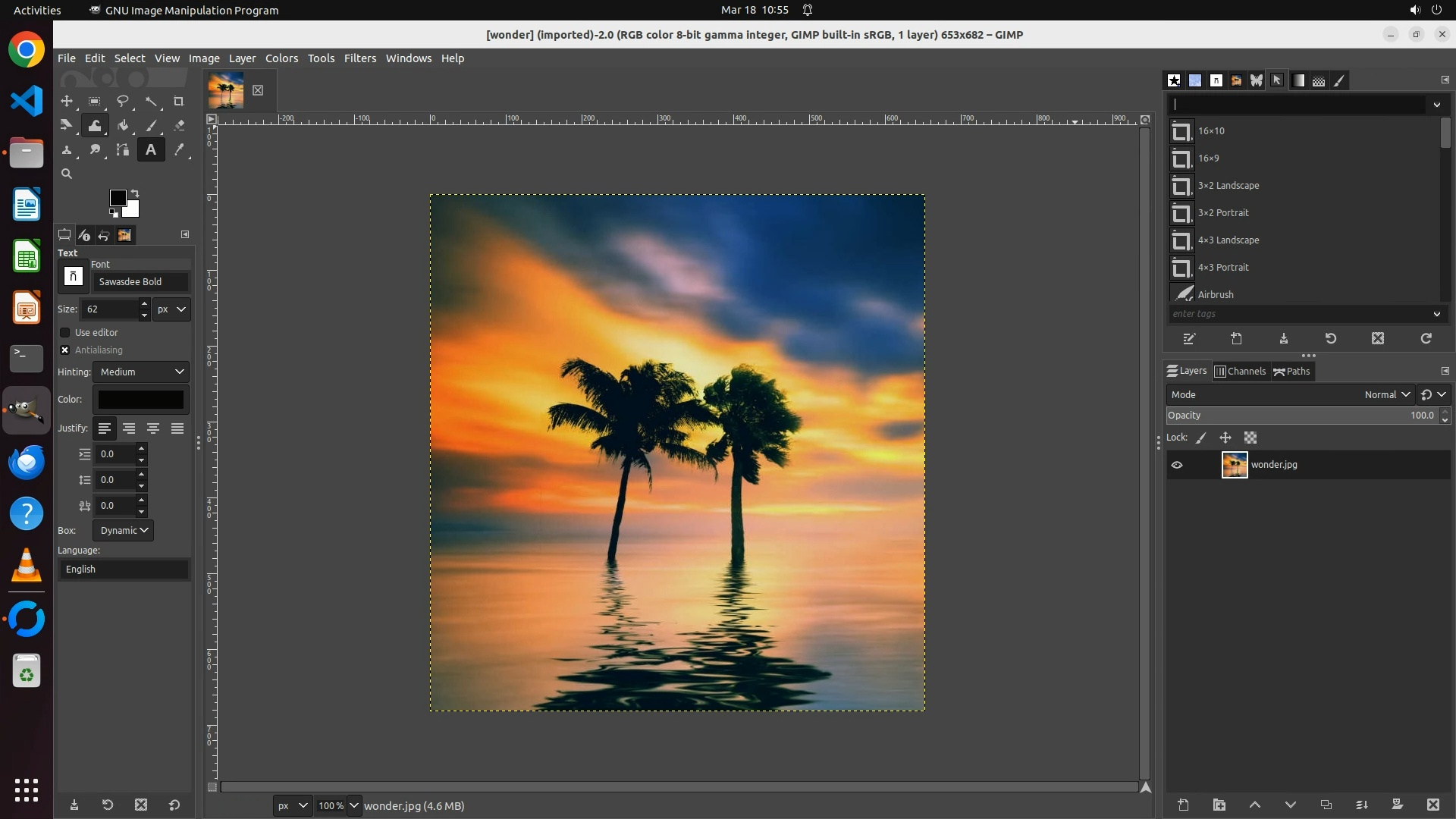1456x819 pixels.
Task: Select the Zoom magnifier tool
Action: [67, 174]
